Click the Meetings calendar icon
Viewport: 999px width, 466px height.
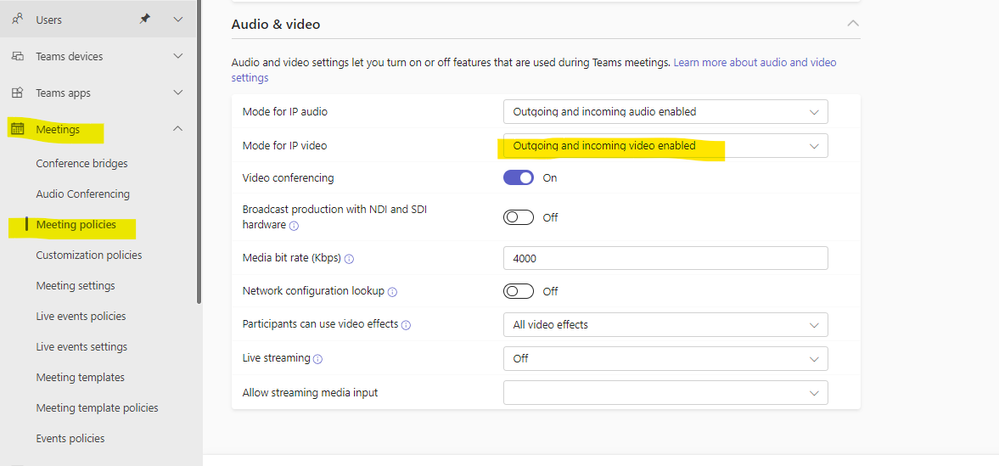tap(18, 129)
